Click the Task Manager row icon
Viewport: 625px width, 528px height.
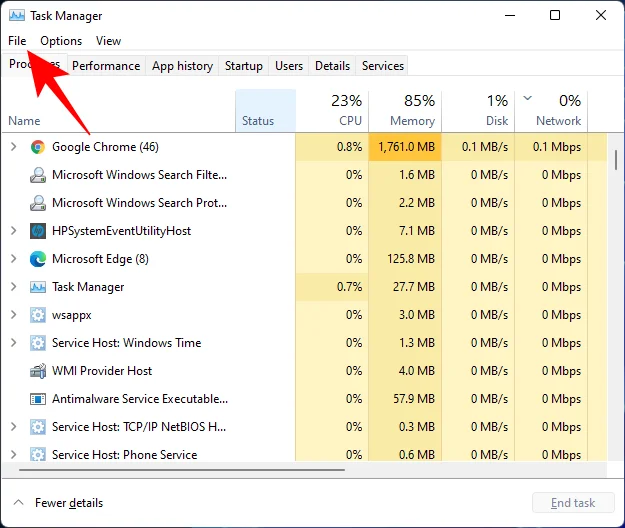pos(38,287)
